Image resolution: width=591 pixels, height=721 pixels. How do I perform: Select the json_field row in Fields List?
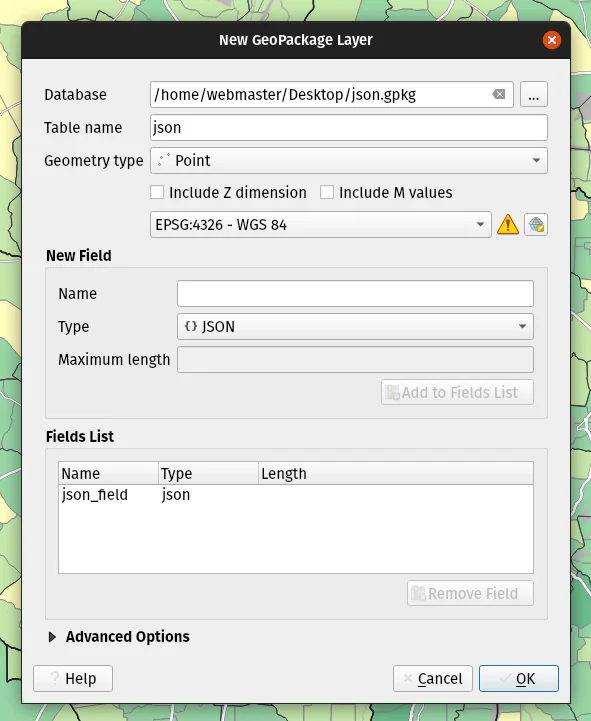pyautogui.click(x=296, y=495)
